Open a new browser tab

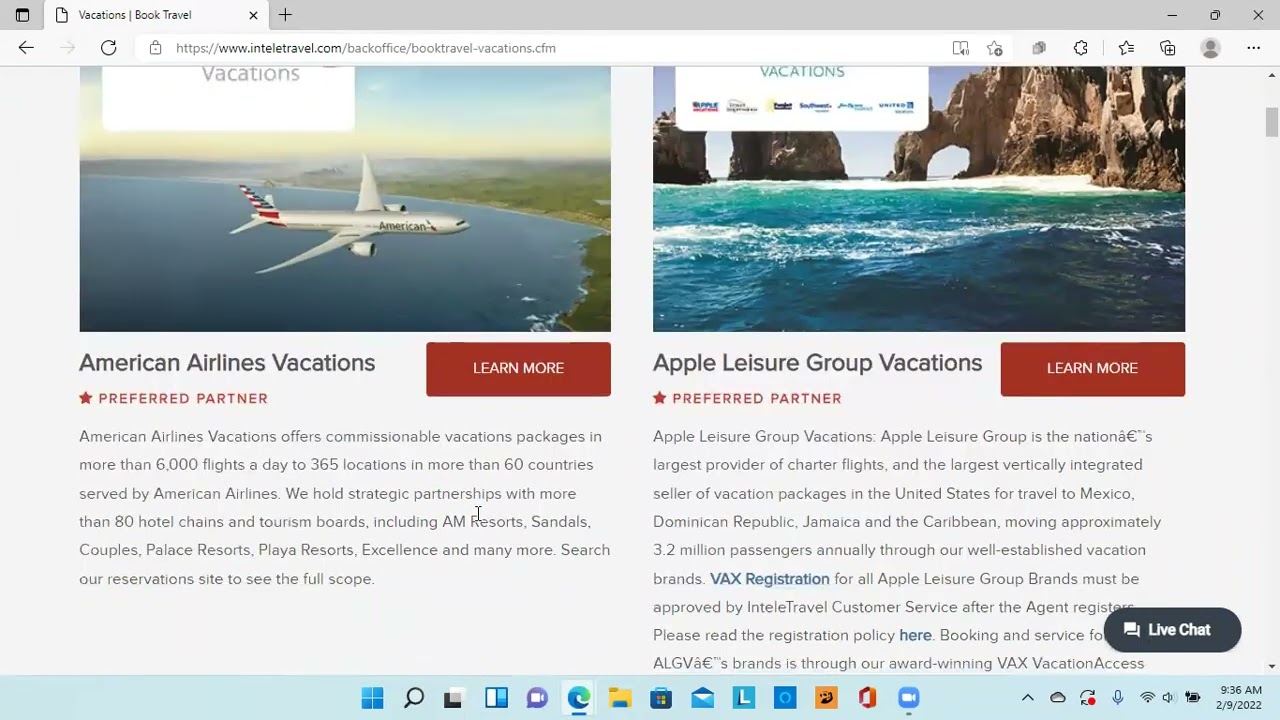click(x=285, y=15)
